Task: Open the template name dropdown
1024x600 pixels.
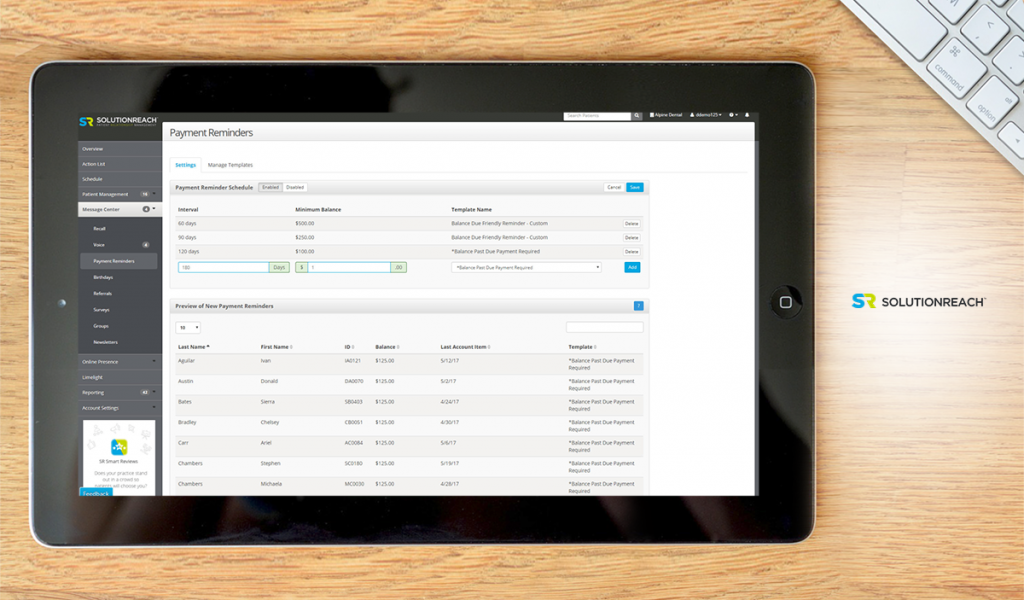Action: [x=526, y=267]
